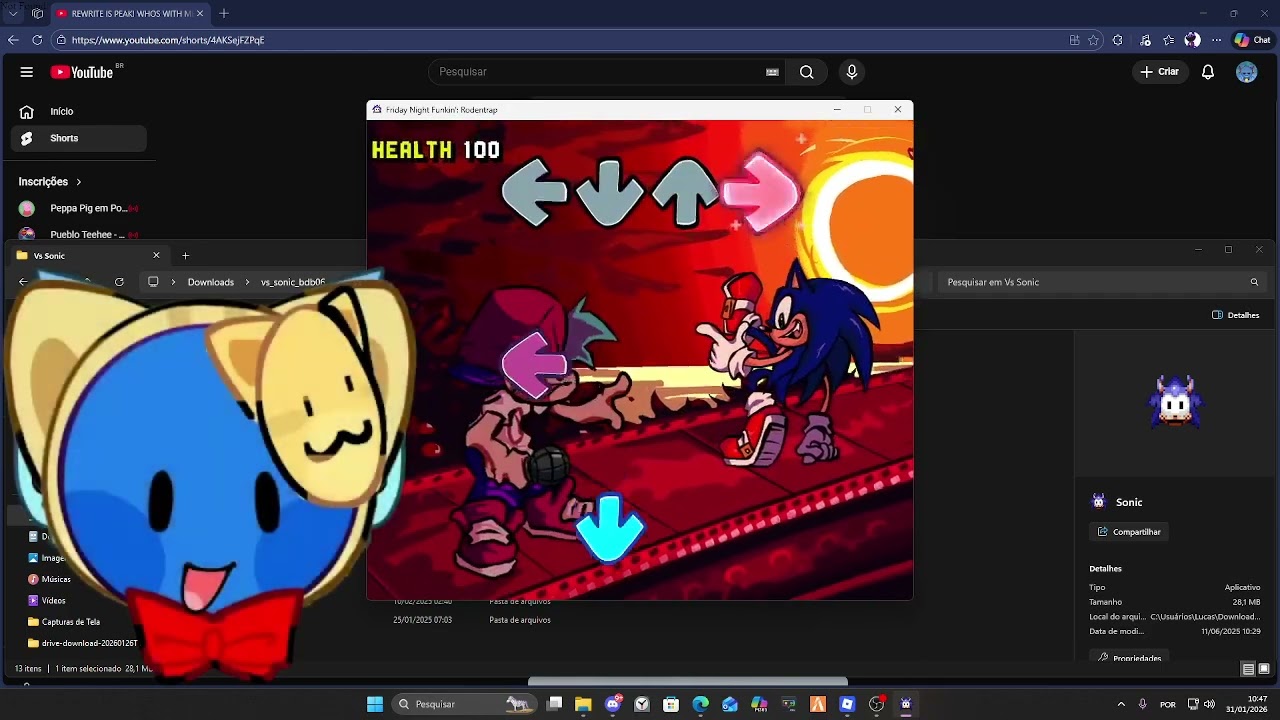
Task: Open a new browser tab
Action: pyautogui.click(x=224, y=14)
